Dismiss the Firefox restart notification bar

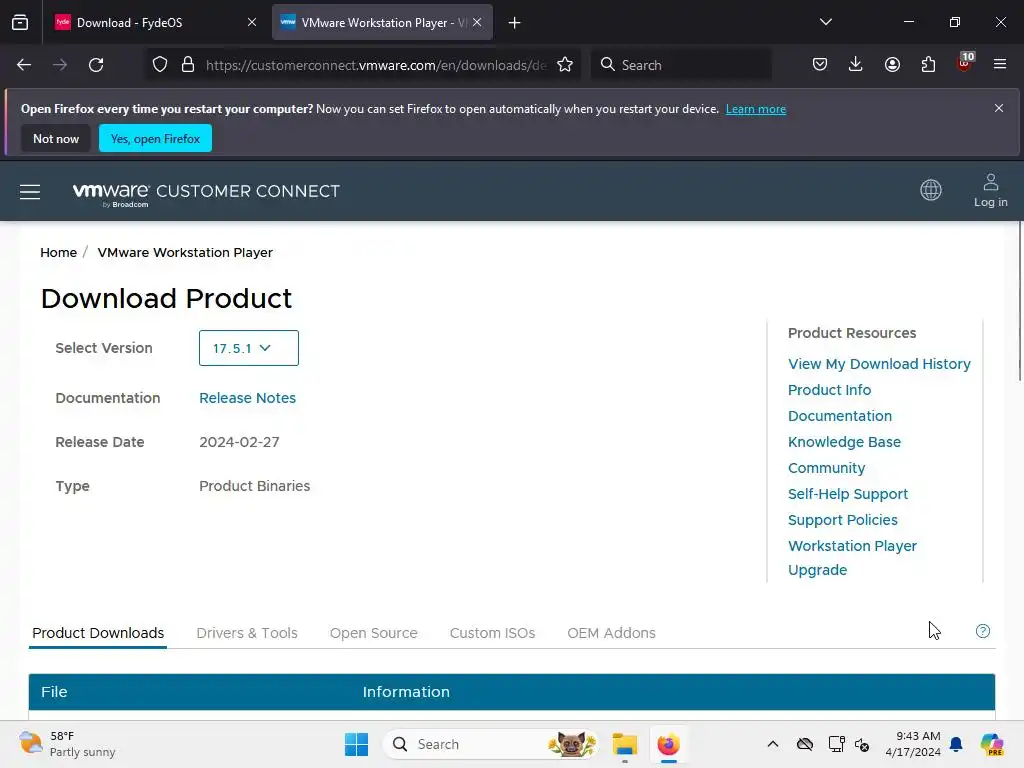999,108
